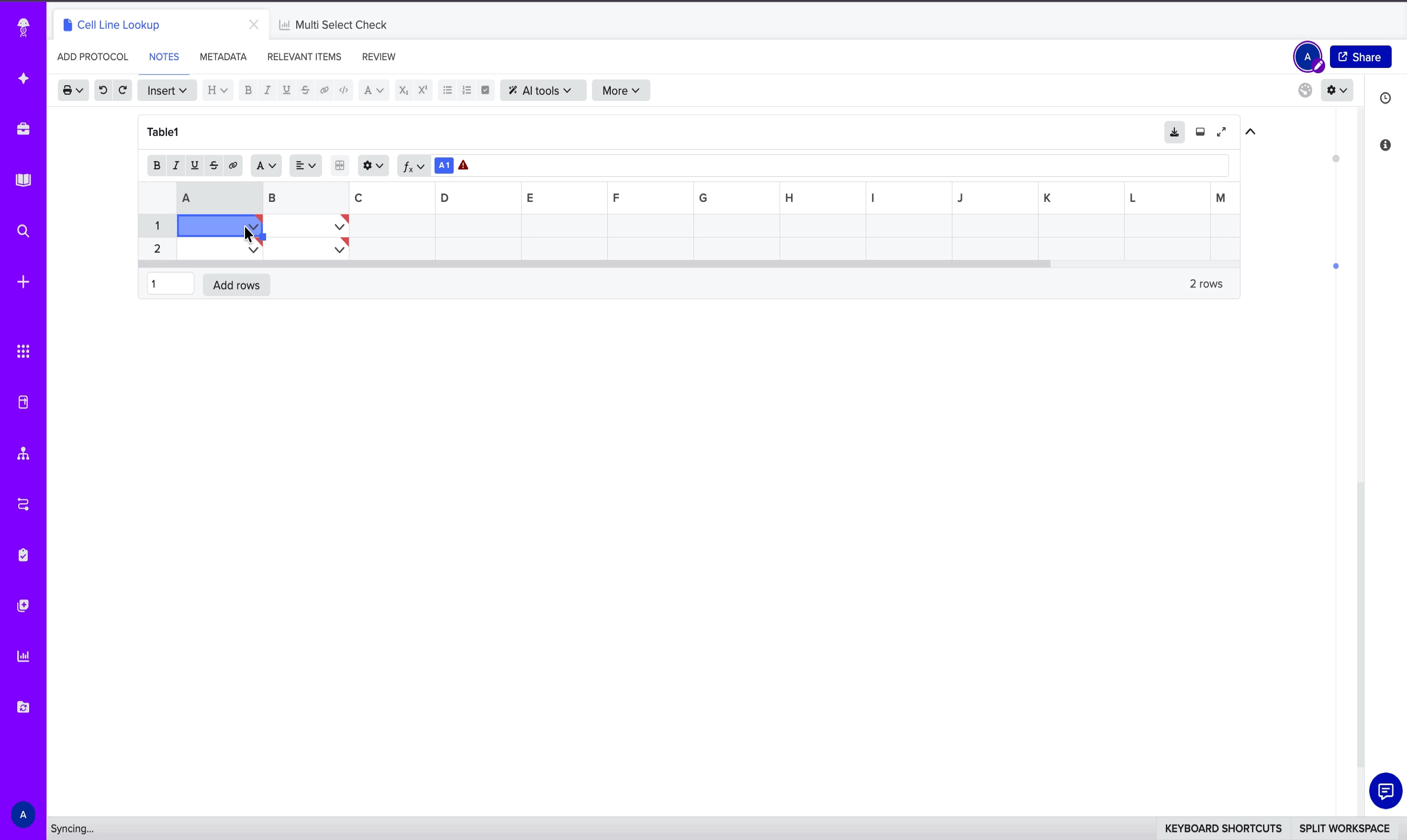Download Table1 data
This screenshot has width=1407, height=840.
(x=1174, y=132)
